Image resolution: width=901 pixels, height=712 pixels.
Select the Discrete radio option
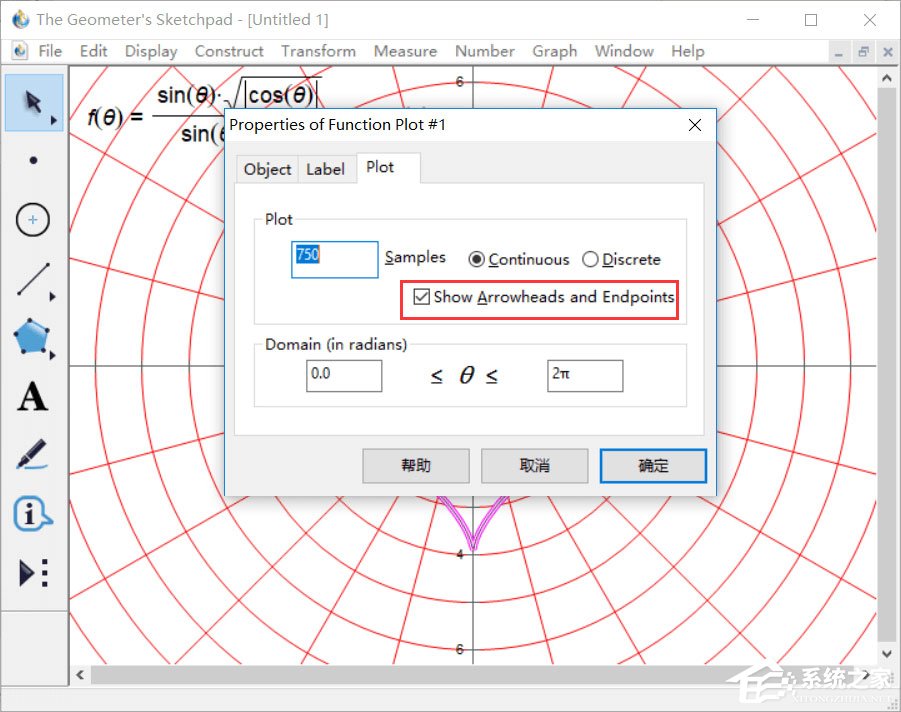click(590, 260)
